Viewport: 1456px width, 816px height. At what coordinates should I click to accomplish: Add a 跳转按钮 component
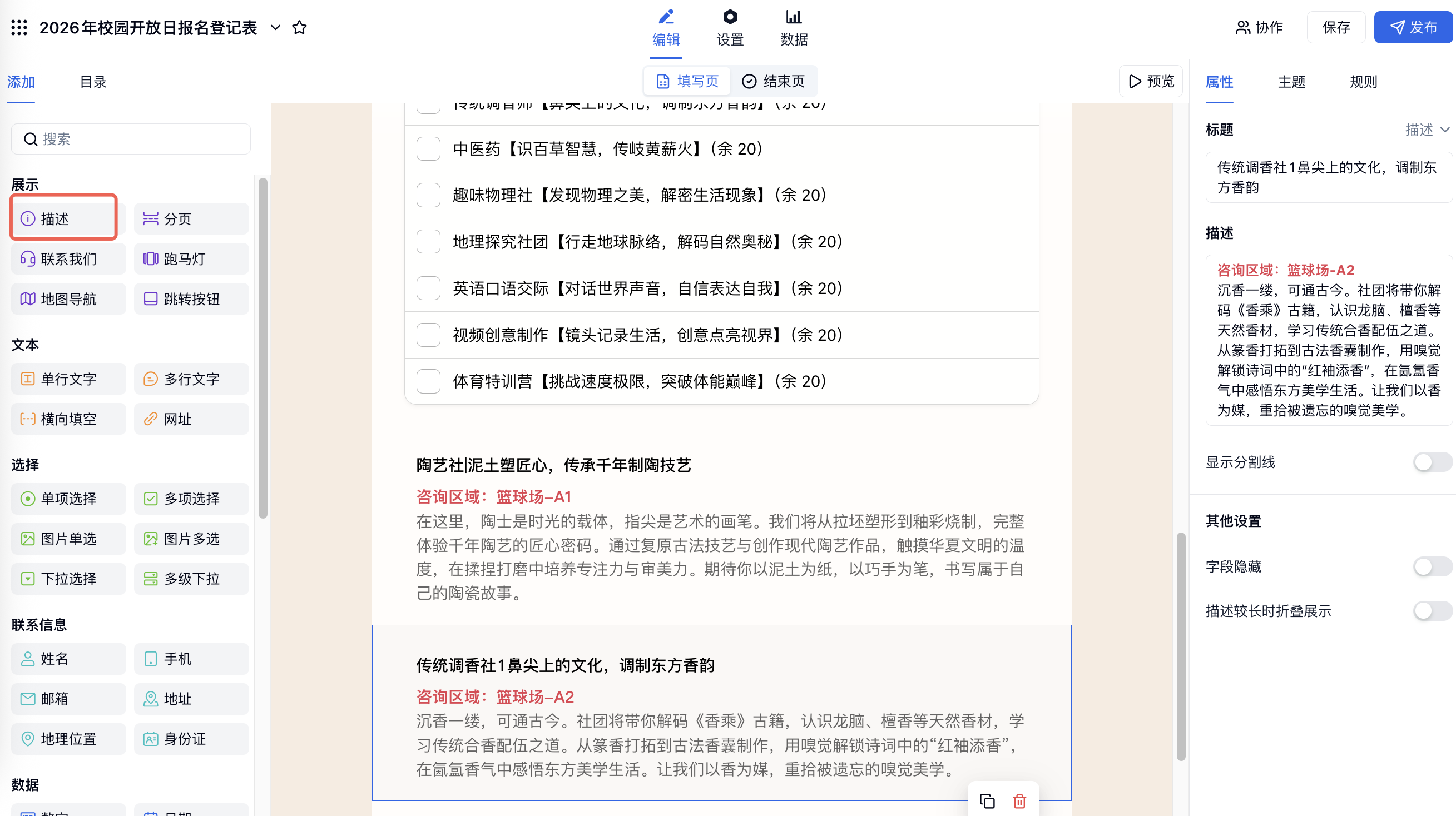[x=191, y=299]
